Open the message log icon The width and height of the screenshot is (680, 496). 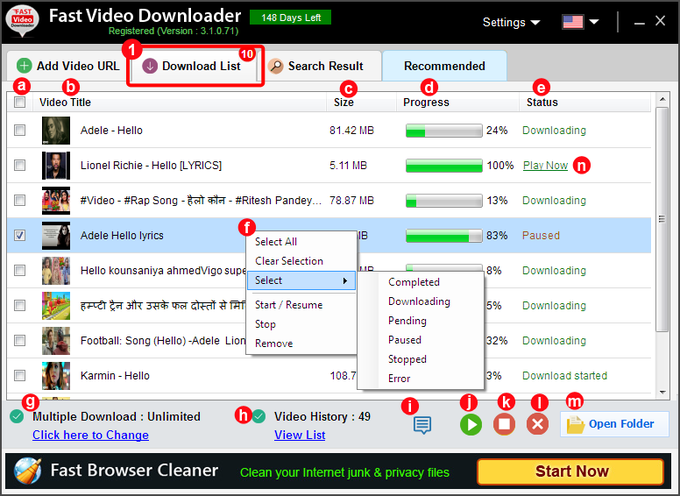[423, 425]
